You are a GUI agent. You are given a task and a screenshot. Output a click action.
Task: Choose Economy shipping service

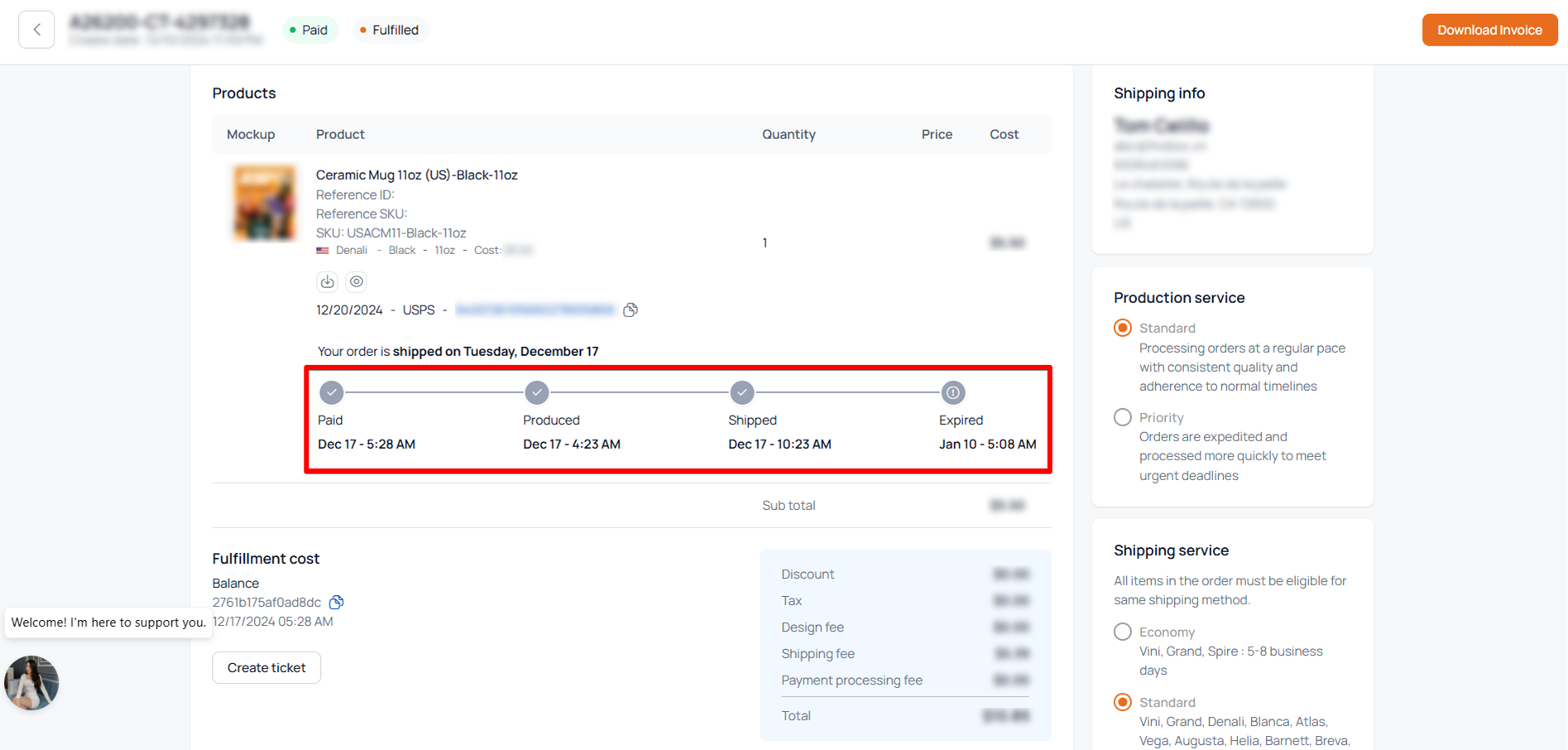click(1123, 632)
